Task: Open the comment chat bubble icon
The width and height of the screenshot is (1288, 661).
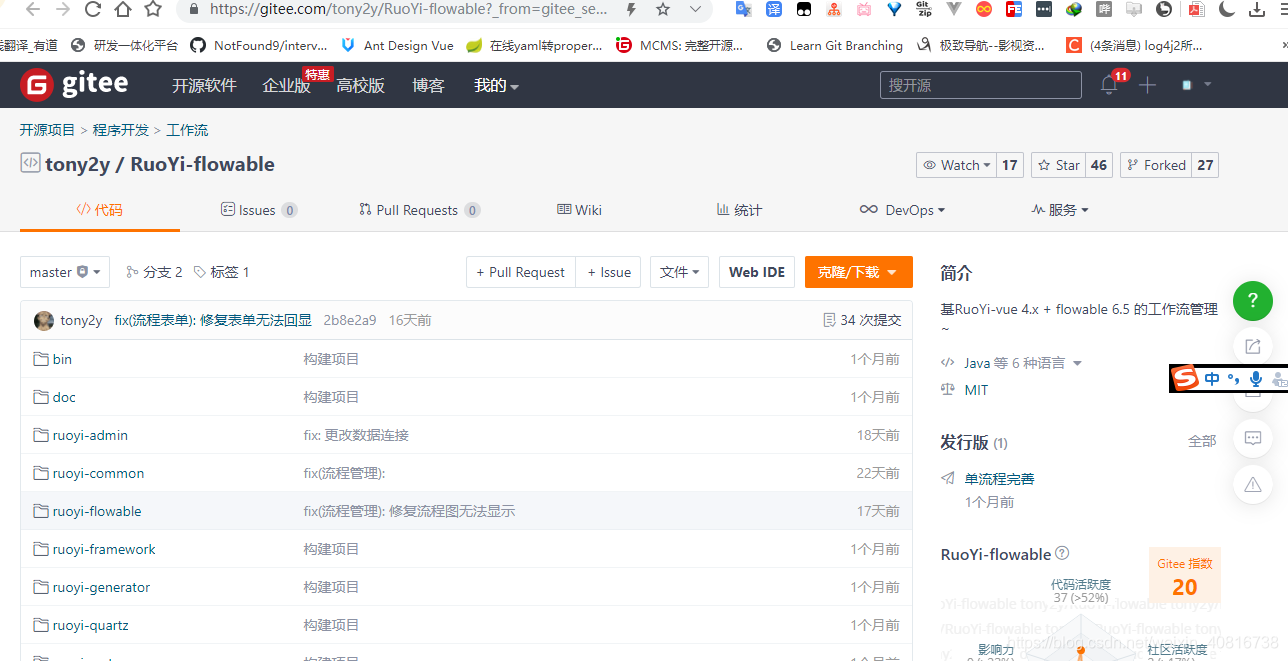Action: [x=1253, y=438]
